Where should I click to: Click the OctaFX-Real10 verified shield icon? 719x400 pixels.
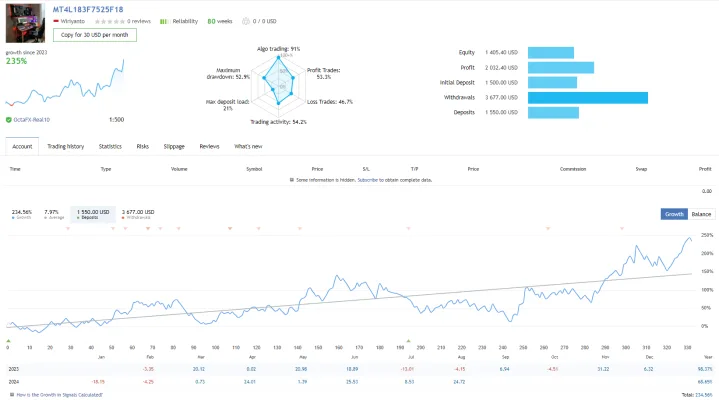tap(9, 120)
